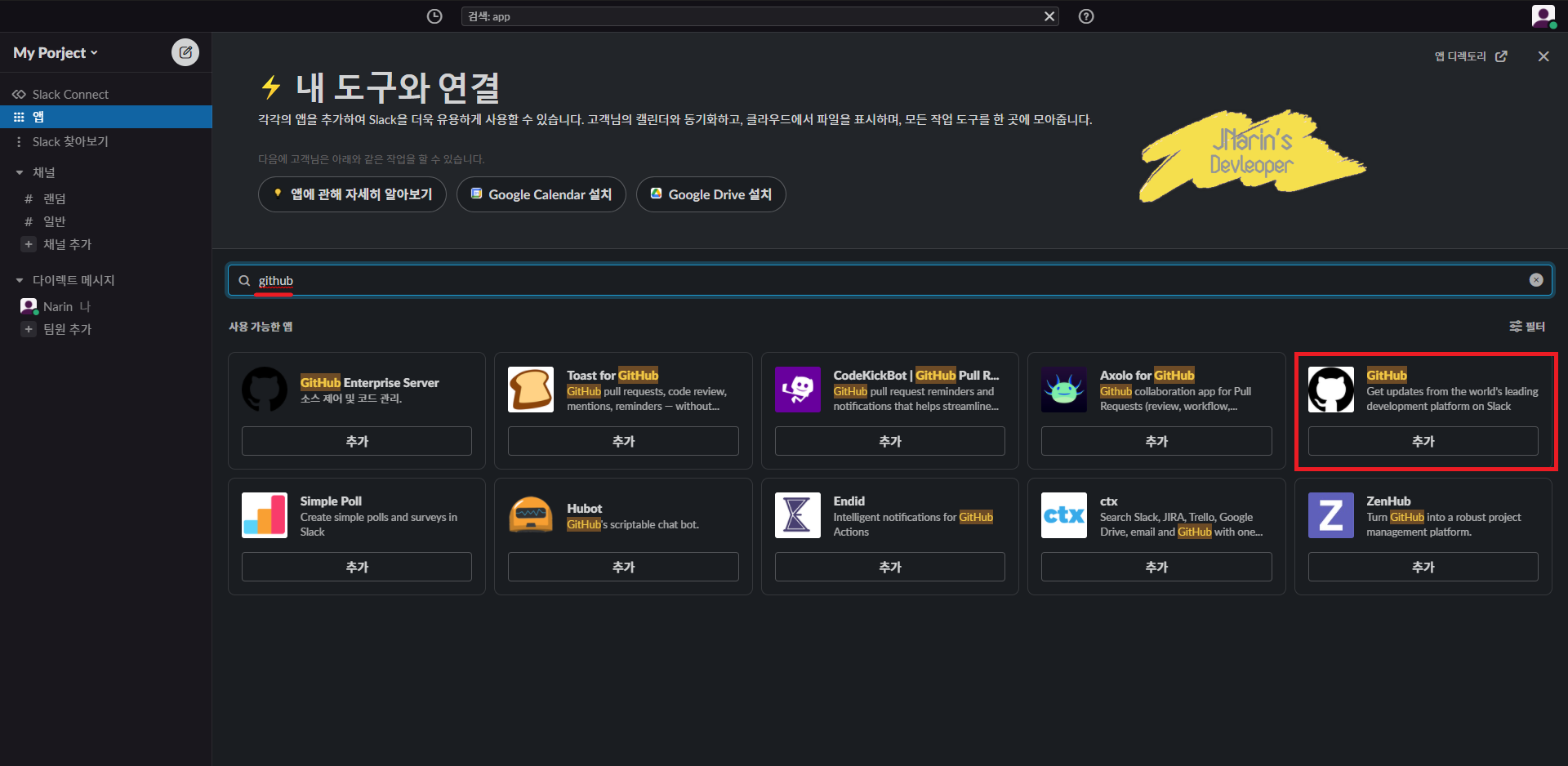This screenshot has height=766, width=1568.
Task: Add the GitHub app
Action: (1423, 441)
